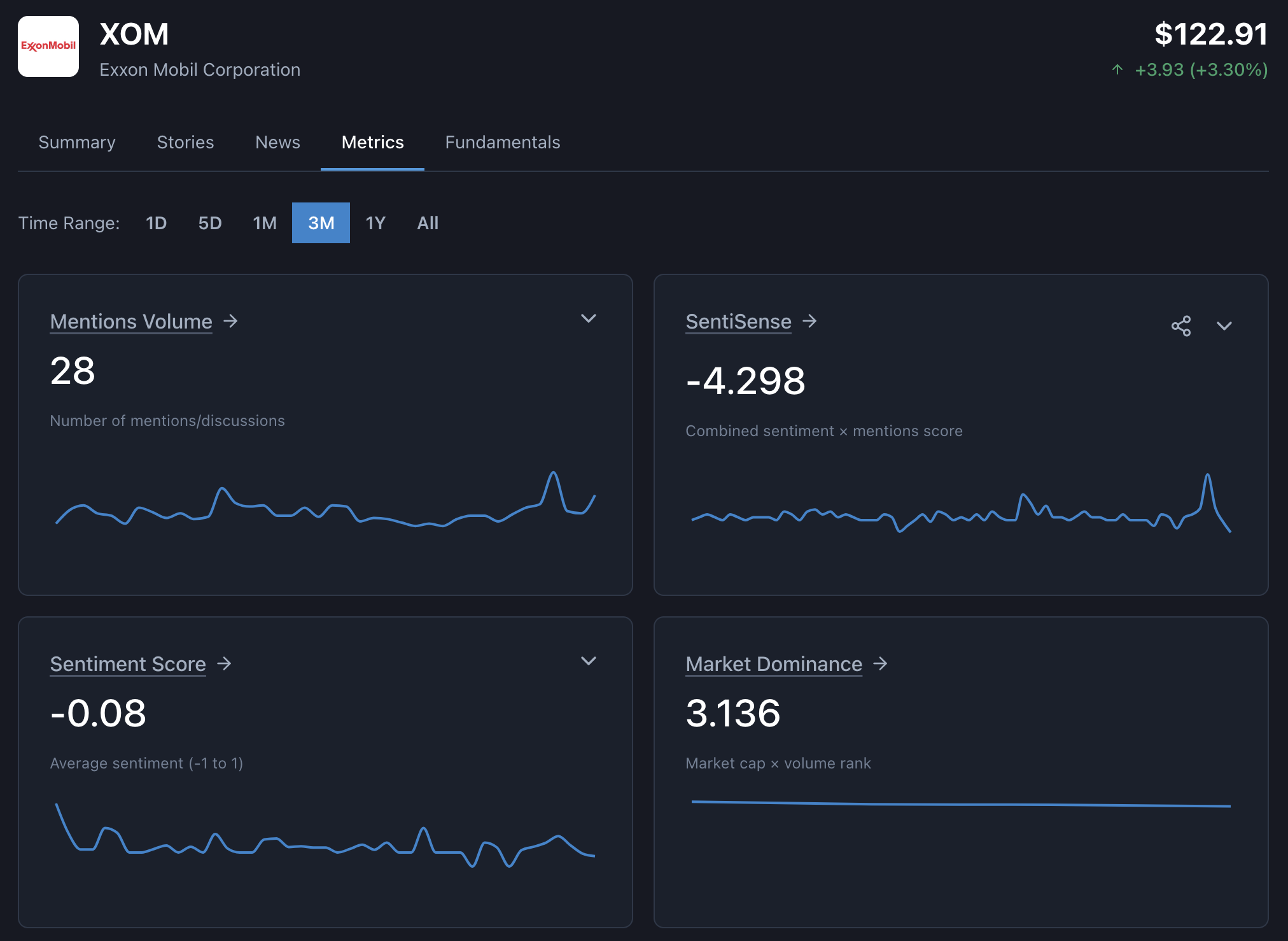Expand the SentiSense card chevron
This screenshot has height=941, width=1288.
tap(1225, 327)
